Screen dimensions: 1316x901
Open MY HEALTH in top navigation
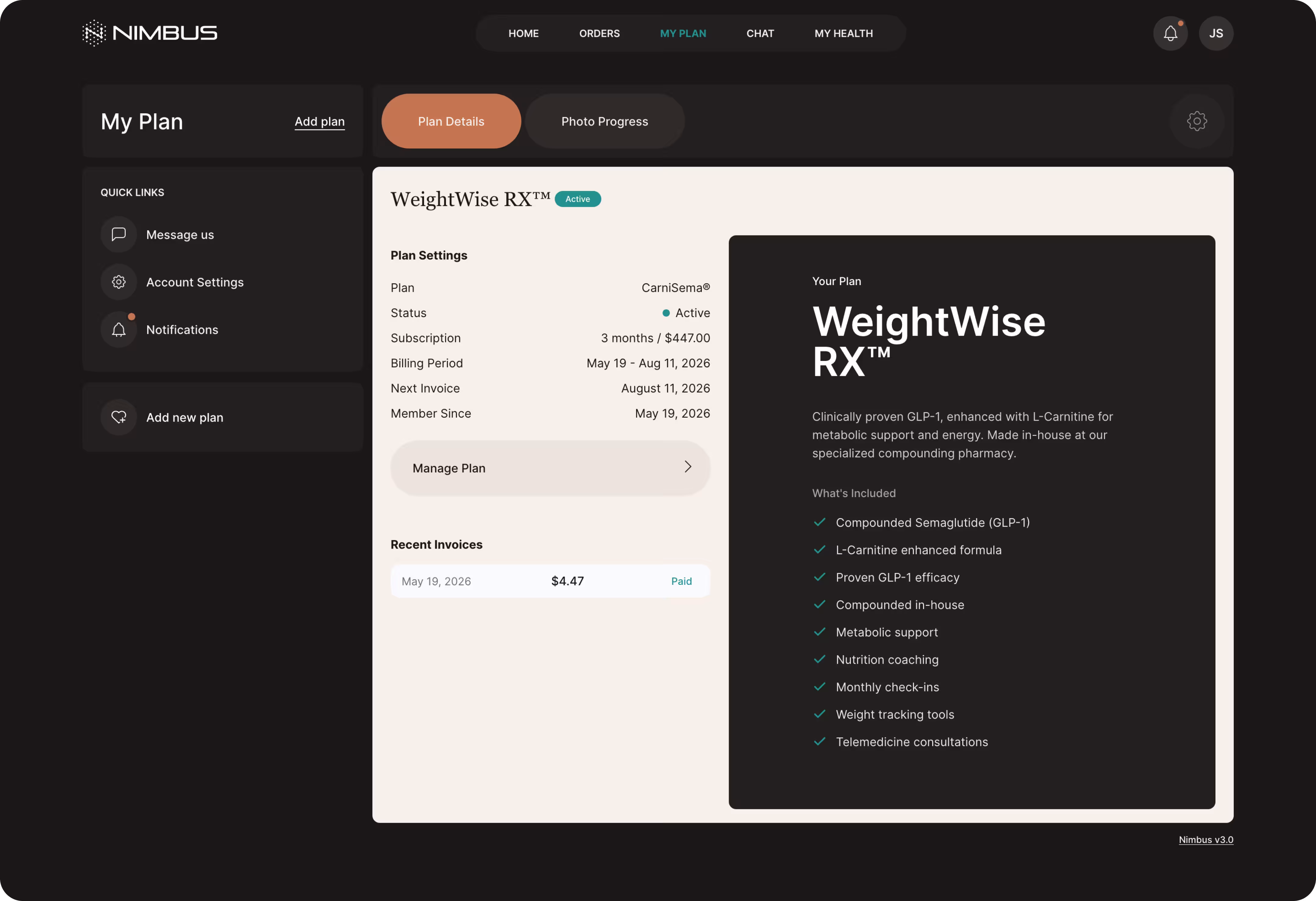[x=843, y=34]
